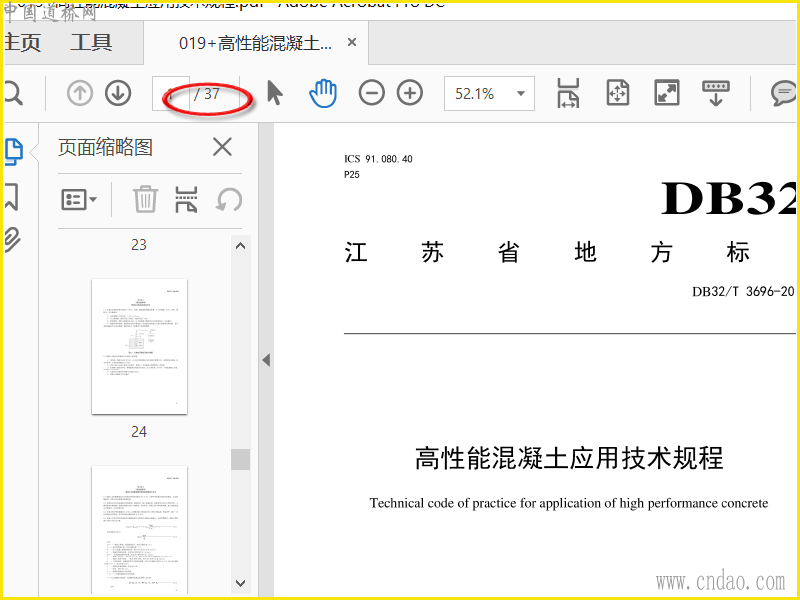Click the ICS 91.080.40 text
Image resolution: width=800 pixels, height=600 pixels.
378,159
